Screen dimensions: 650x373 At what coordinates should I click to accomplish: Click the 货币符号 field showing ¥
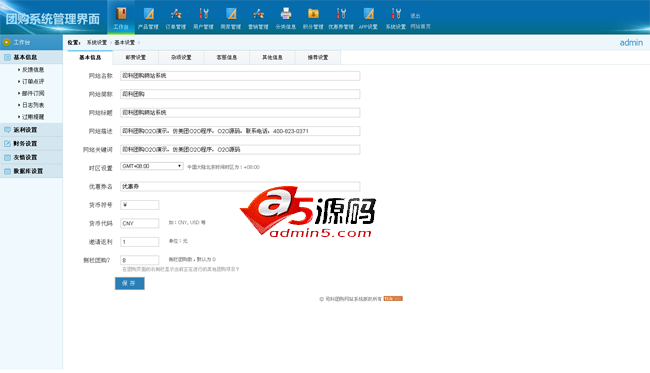click(x=139, y=205)
